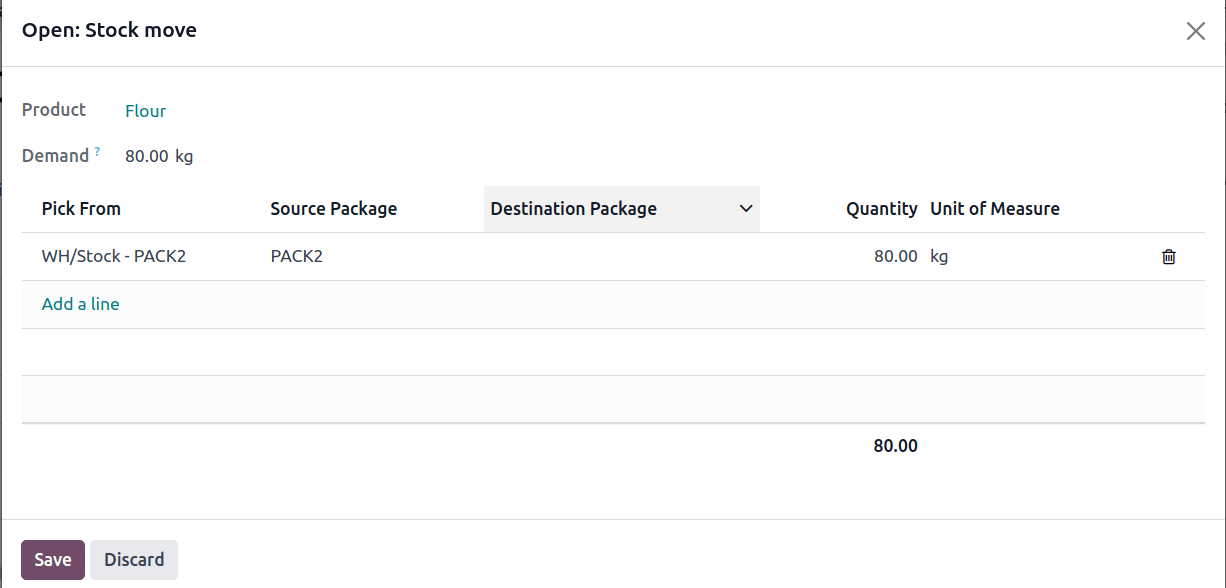Viewport: 1226px width, 588px height.
Task: Click Add a line
Action: [80, 303]
